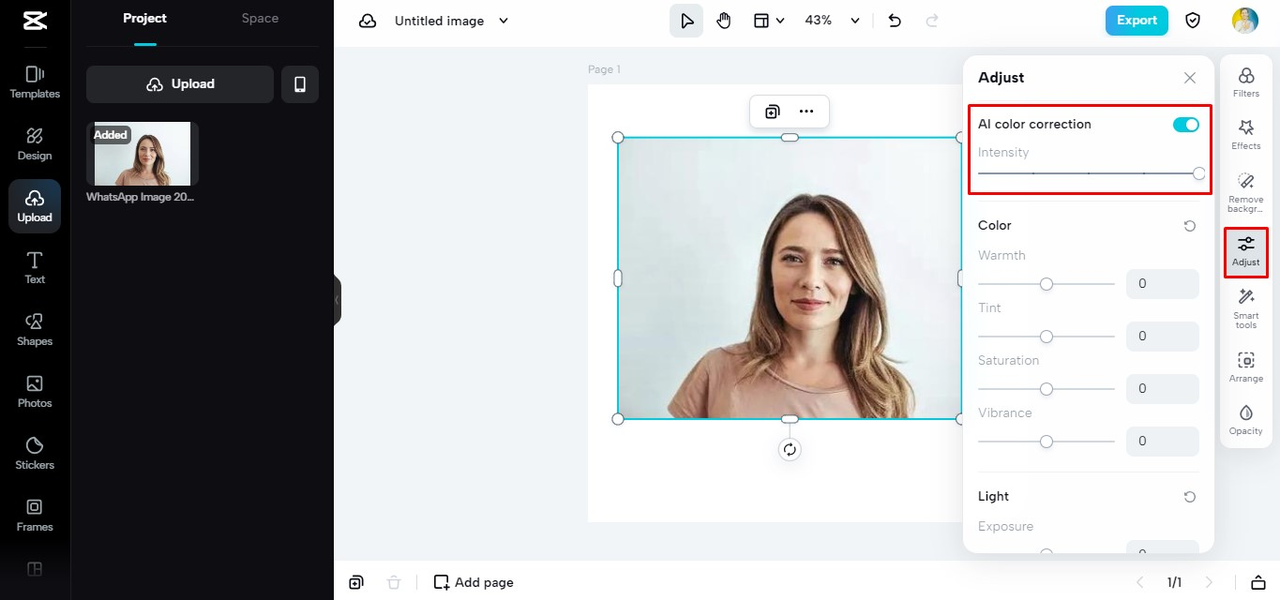Open the Effects panel
The height and width of the screenshot is (600, 1280).
click(x=1246, y=134)
